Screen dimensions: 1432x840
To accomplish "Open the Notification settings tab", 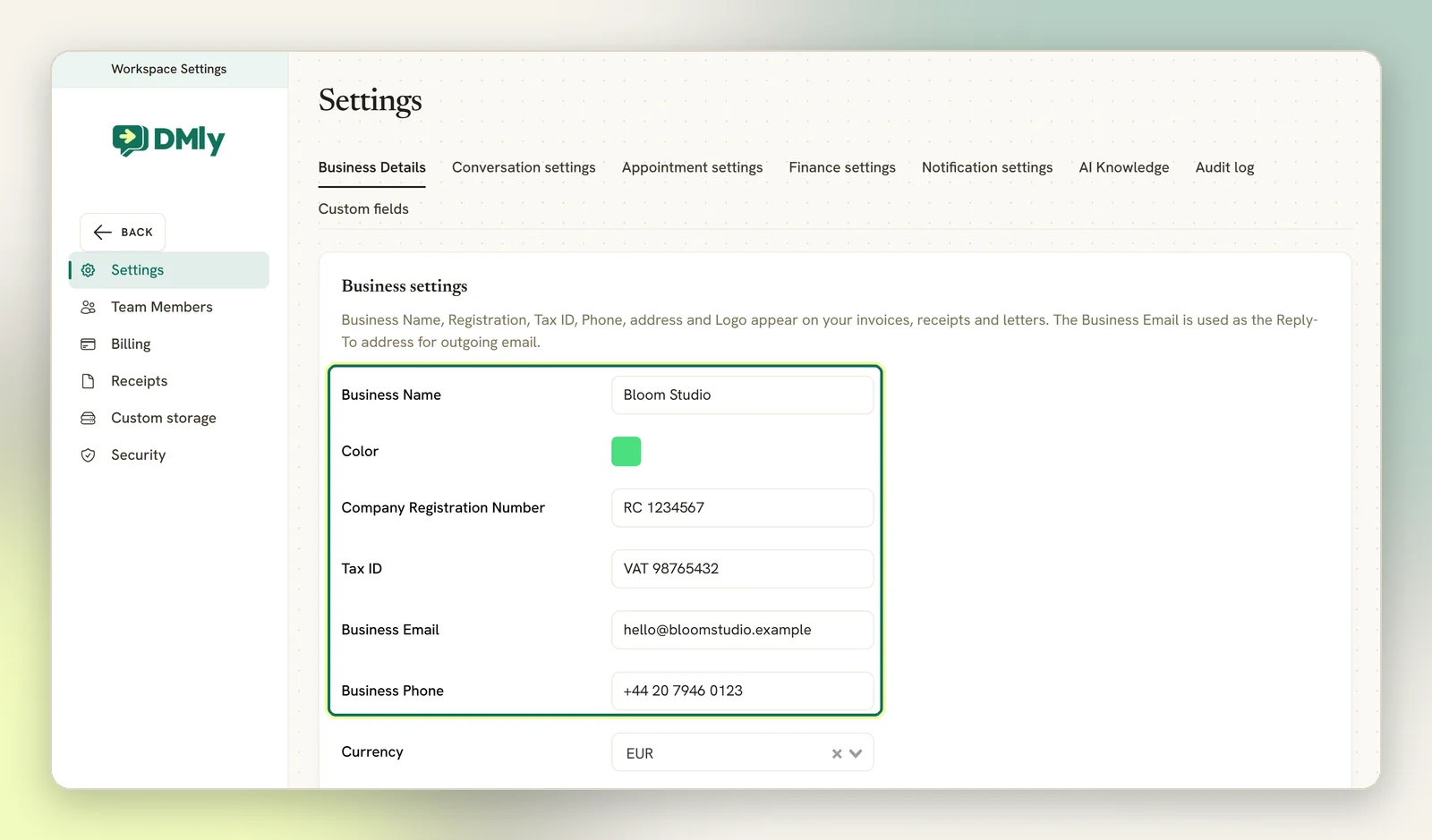I will (987, 167).
